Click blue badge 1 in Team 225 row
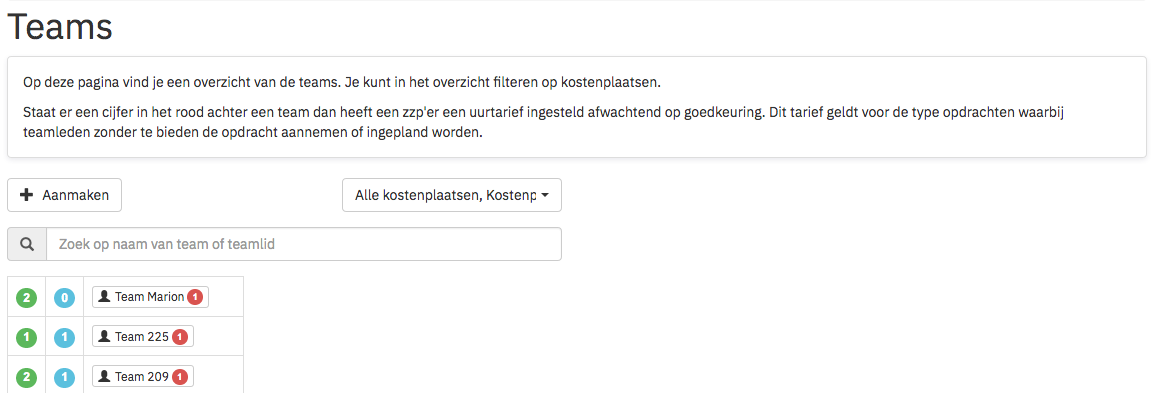The width and height of the screenshot is (1160, 393). pyautogui.click(x=65, y=337)
